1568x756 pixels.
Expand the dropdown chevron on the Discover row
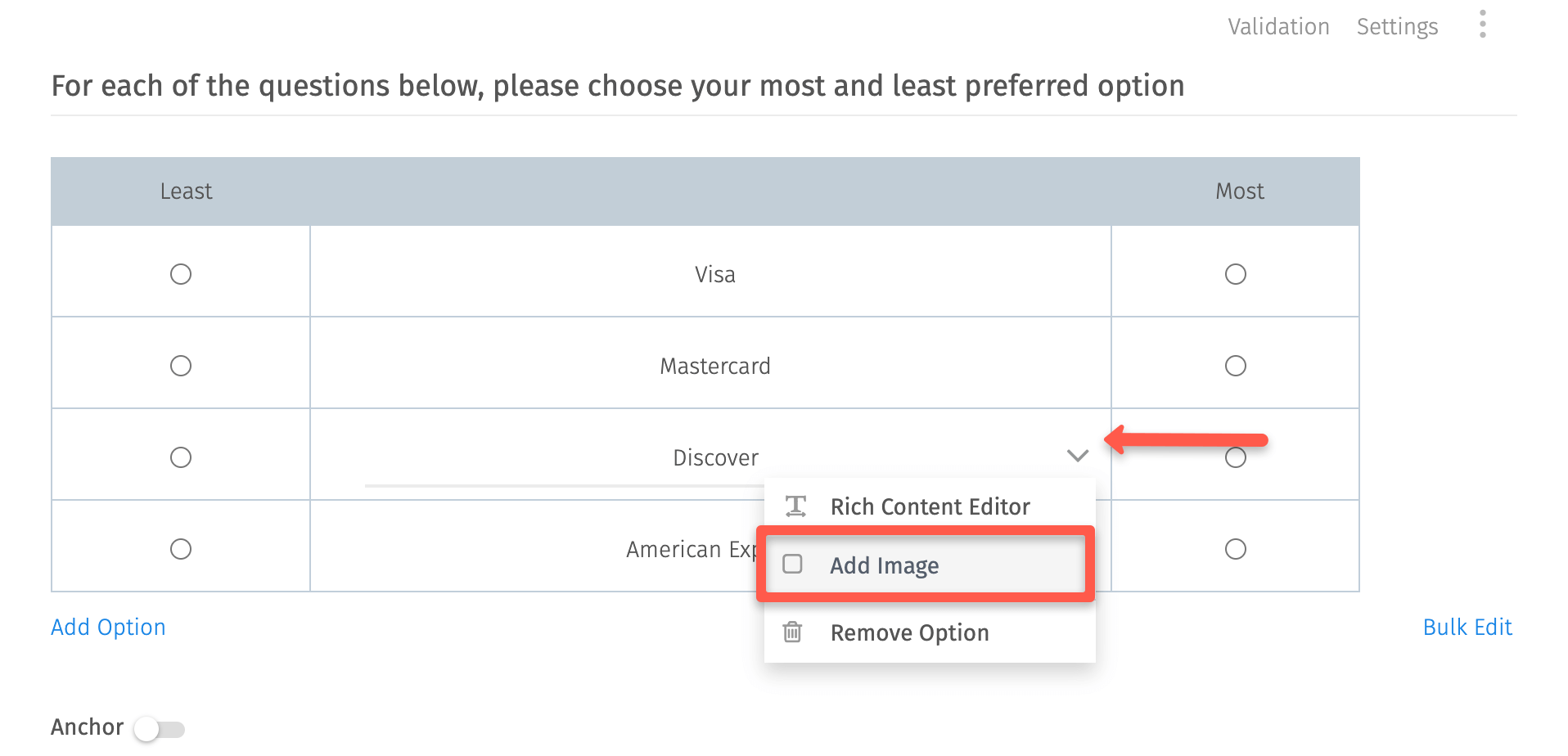pyautogui.click(x=1076, y=456)
